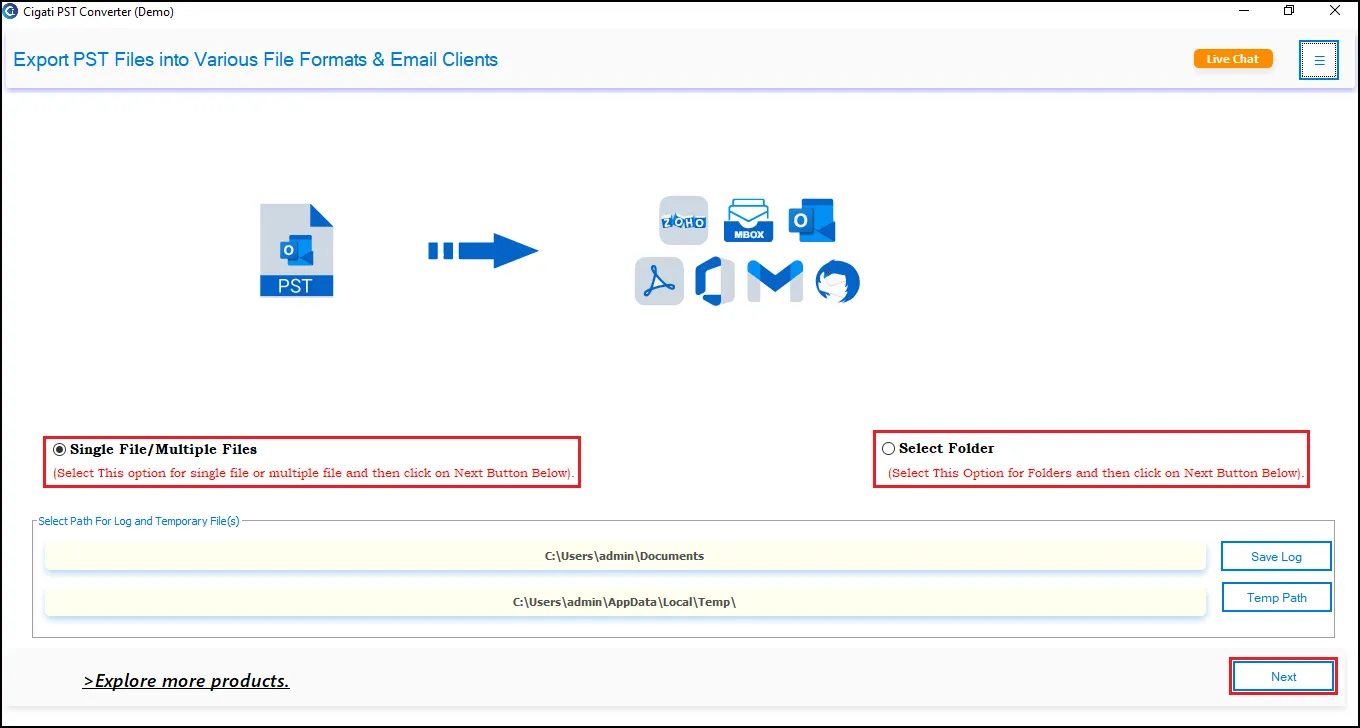Click the log path field C:\Users\admin\Documents

625,556
